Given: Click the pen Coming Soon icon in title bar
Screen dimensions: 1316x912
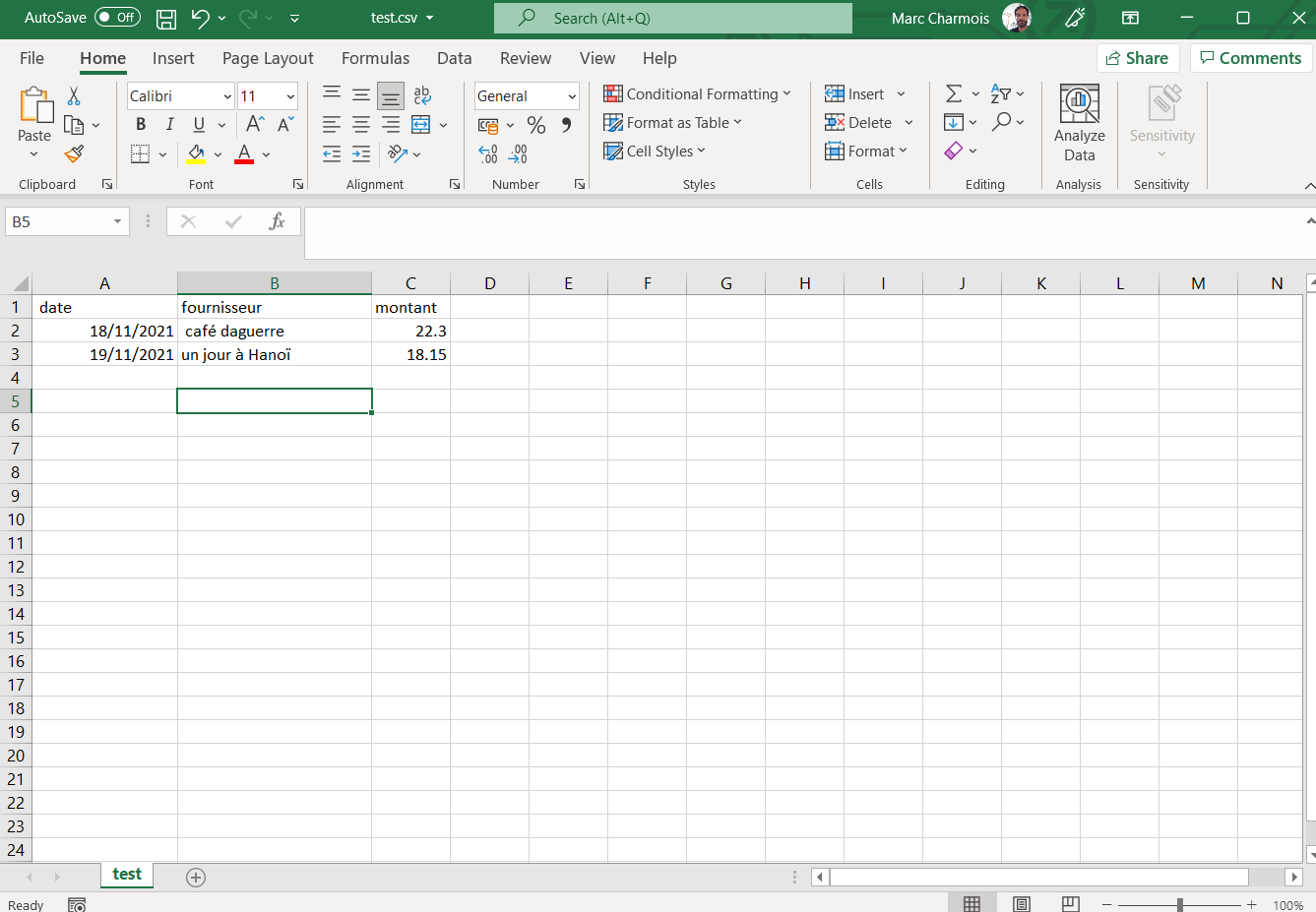Looking at the screenshot, I should pyautogui.click(x=1075, y=18).
